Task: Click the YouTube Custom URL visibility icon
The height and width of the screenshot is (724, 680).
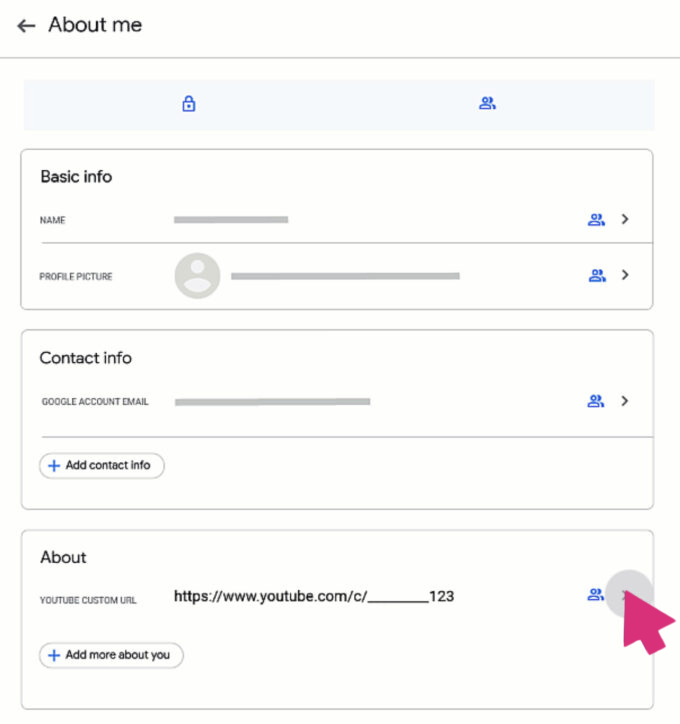Action: (596, 595)
